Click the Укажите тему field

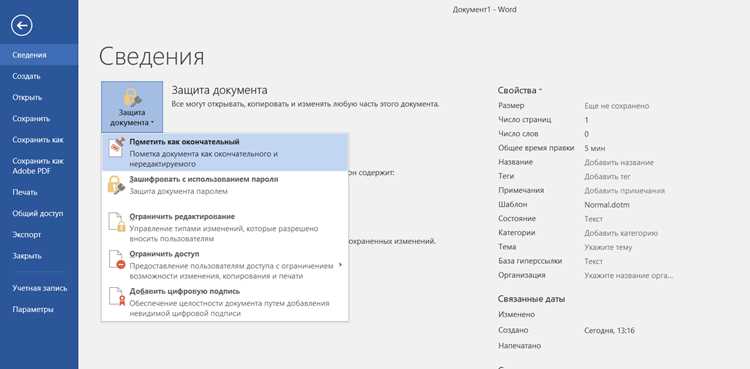click(608, 247)
